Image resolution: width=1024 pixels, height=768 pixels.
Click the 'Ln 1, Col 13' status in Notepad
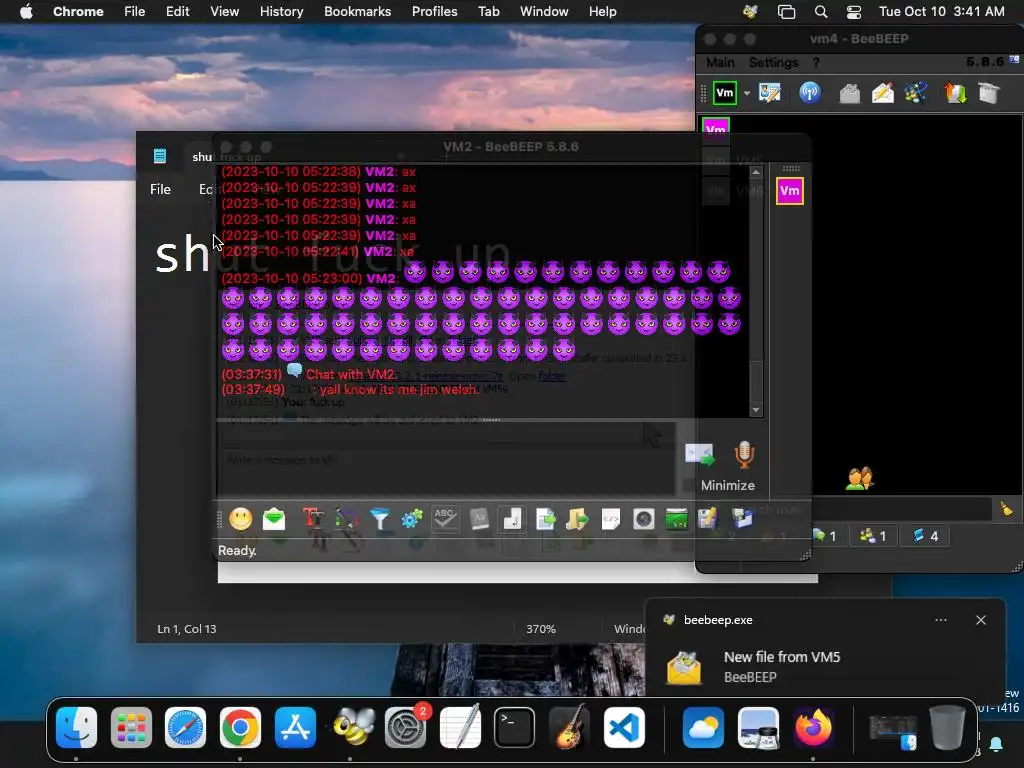(x=187, y=629)
